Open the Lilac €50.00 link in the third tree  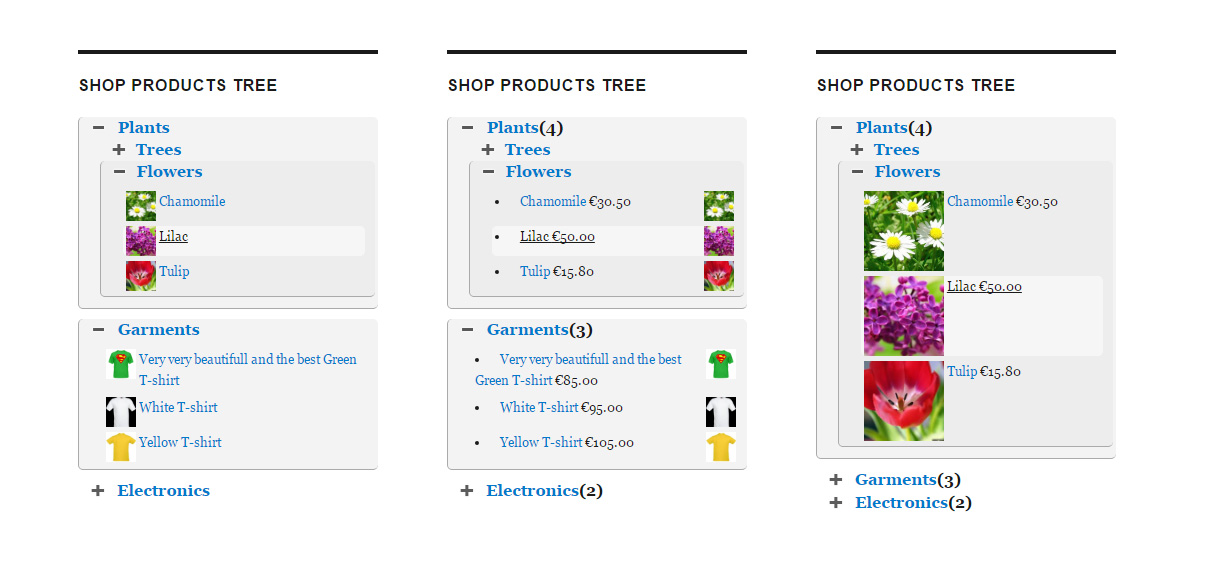click(984, 287)
